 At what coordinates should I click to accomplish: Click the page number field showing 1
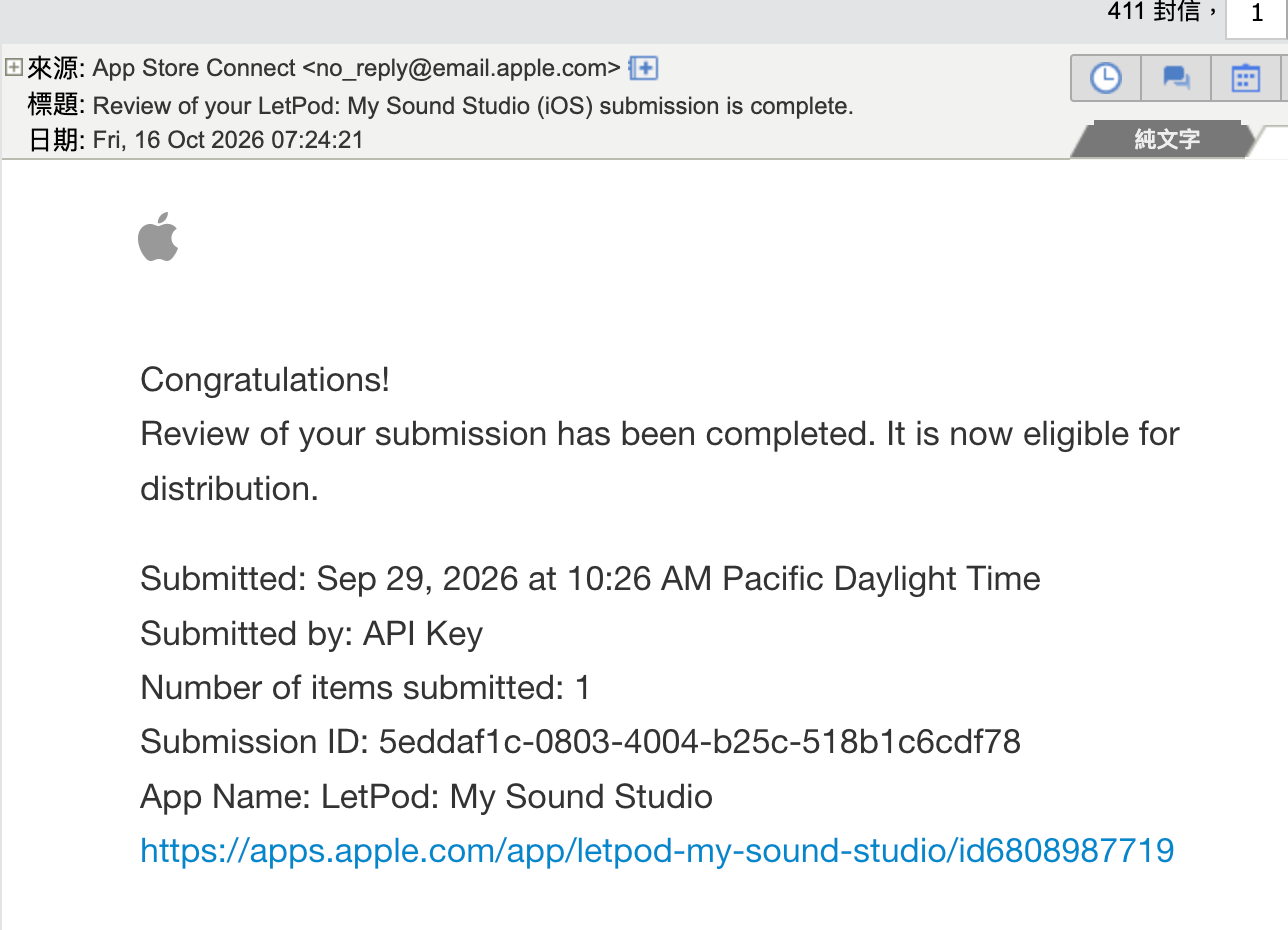tap(1257, 14)
